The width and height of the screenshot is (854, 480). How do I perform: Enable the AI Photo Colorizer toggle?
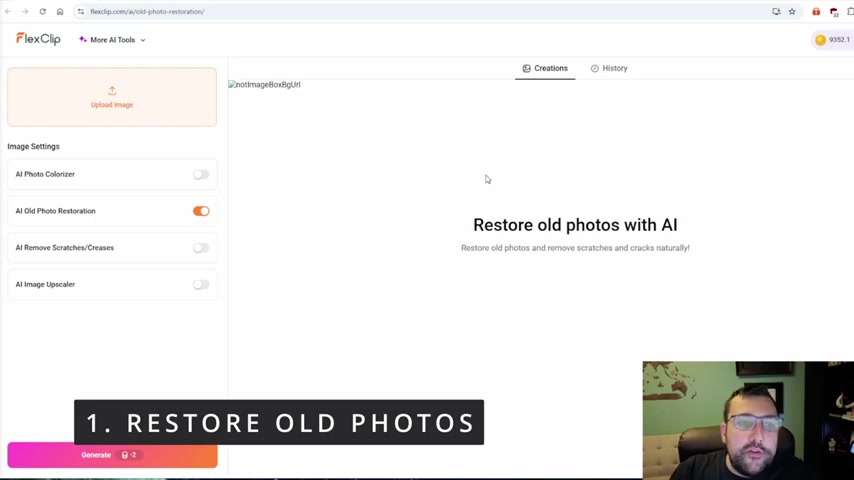(x=201, y=174)
